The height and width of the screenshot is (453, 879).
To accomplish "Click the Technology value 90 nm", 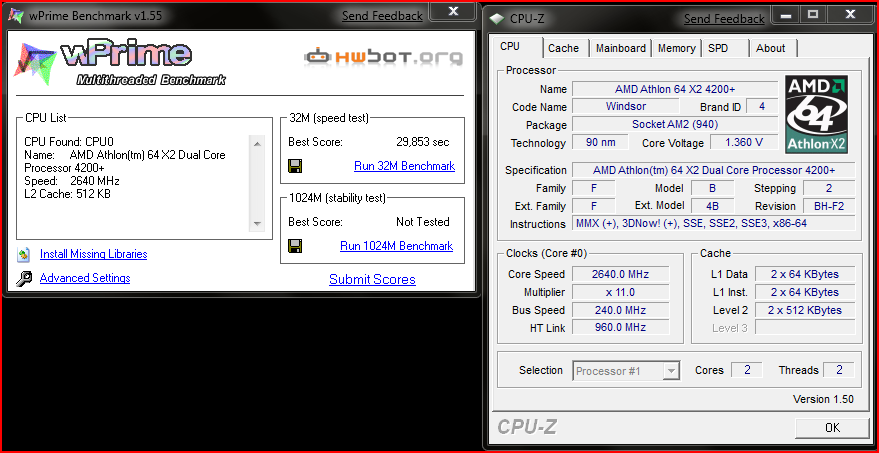I will (600, 142).
